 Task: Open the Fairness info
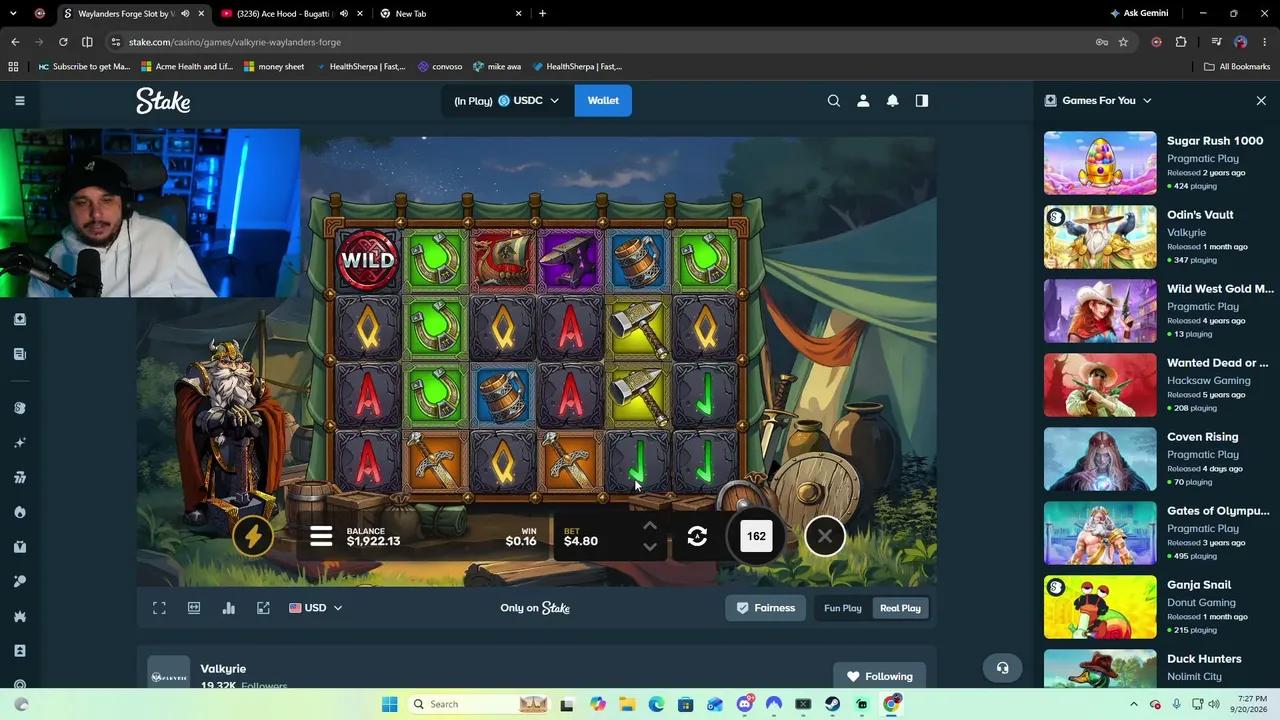pyautogui.click(x=766, y=608)
